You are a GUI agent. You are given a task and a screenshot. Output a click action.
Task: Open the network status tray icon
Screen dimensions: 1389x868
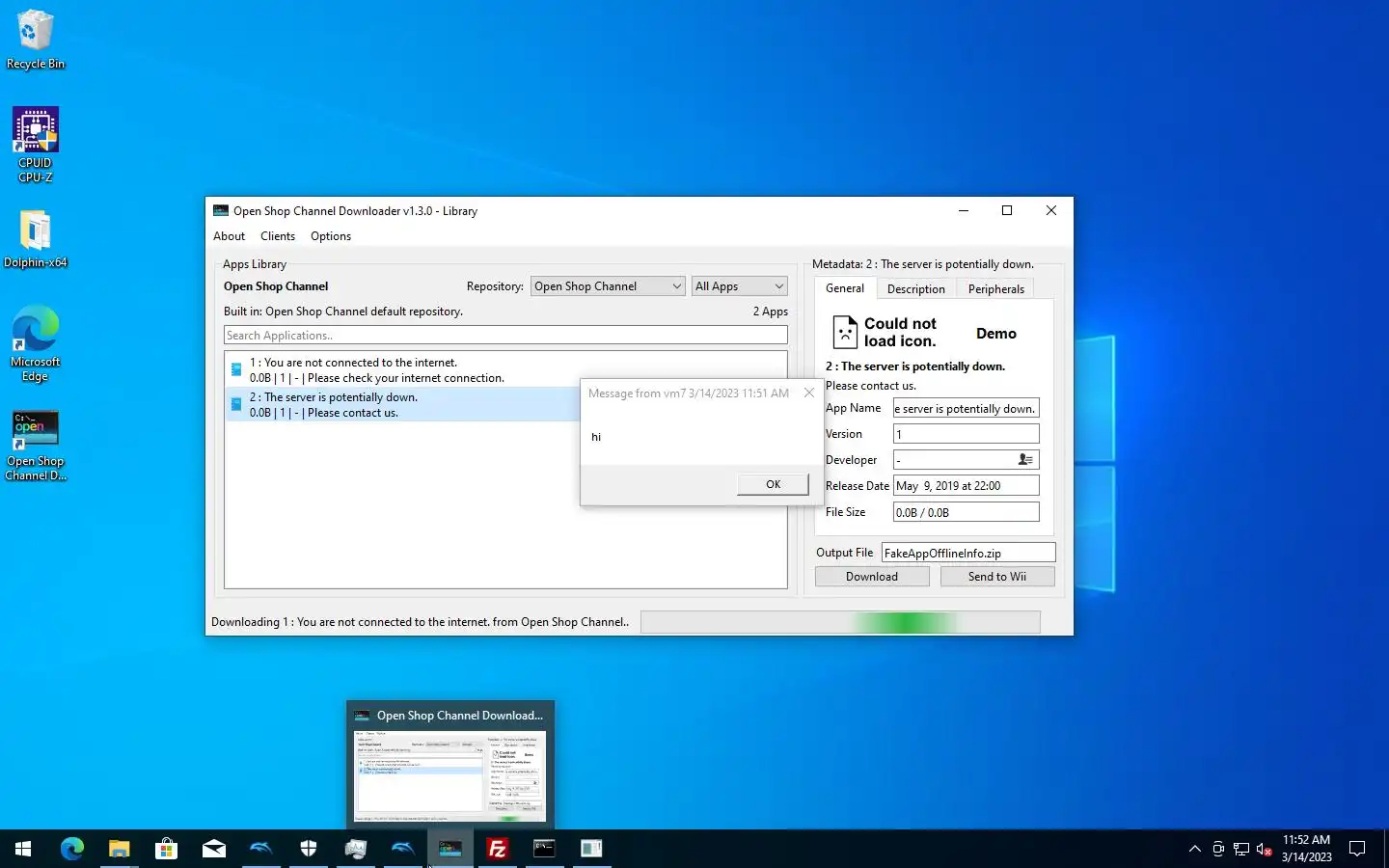pos(1241,849)
